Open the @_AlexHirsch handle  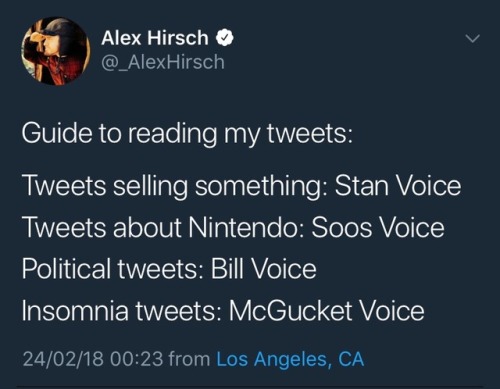163,62
